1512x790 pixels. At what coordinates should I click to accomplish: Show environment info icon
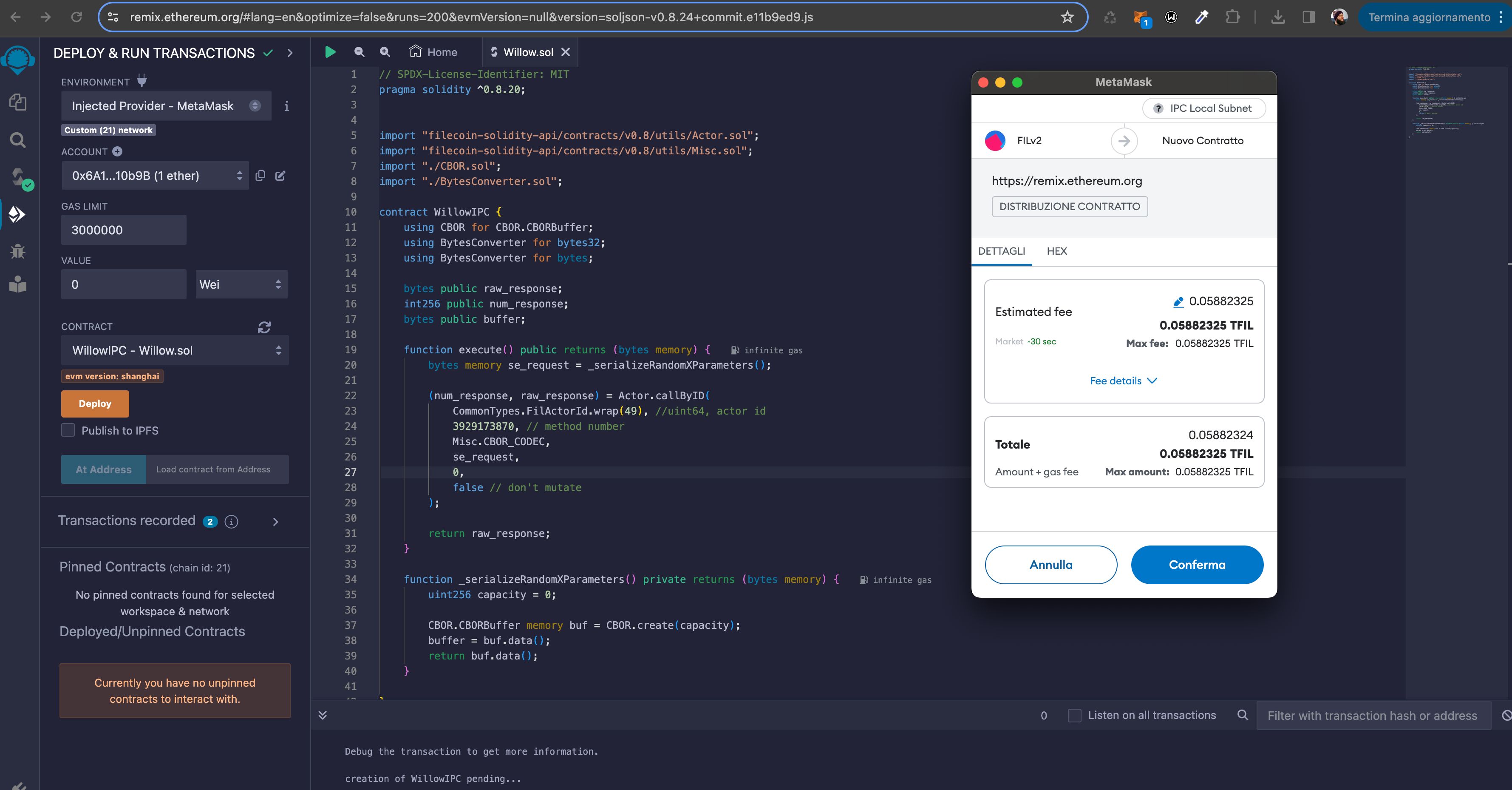[286, 106]
